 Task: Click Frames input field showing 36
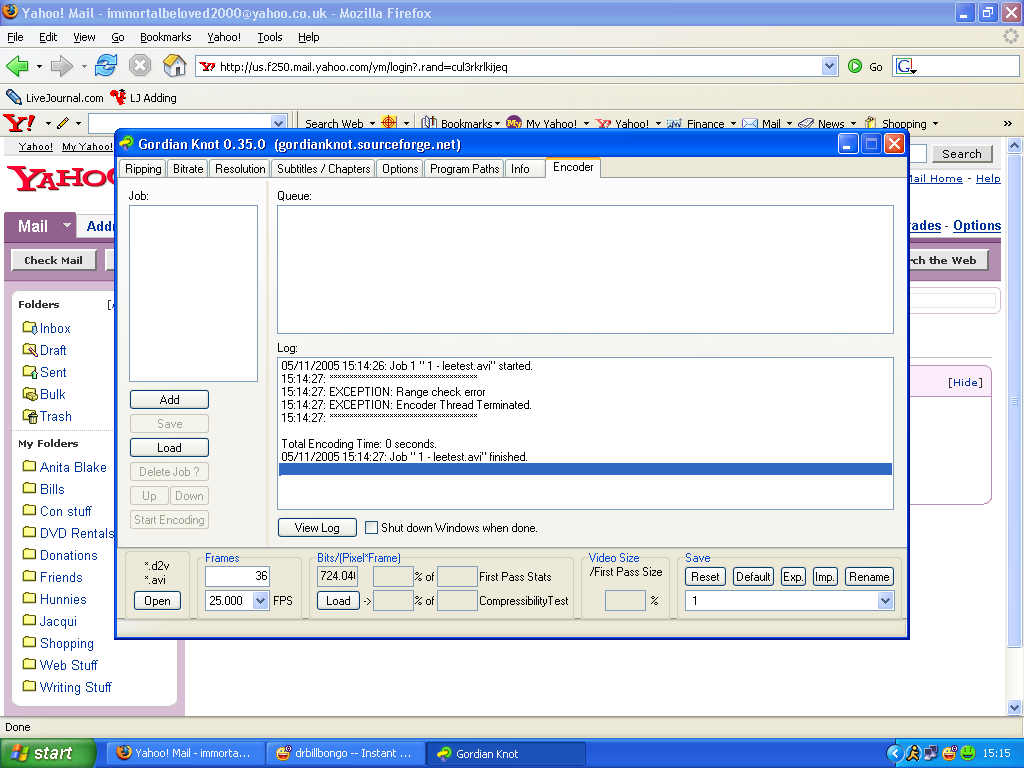click(237, 576)
